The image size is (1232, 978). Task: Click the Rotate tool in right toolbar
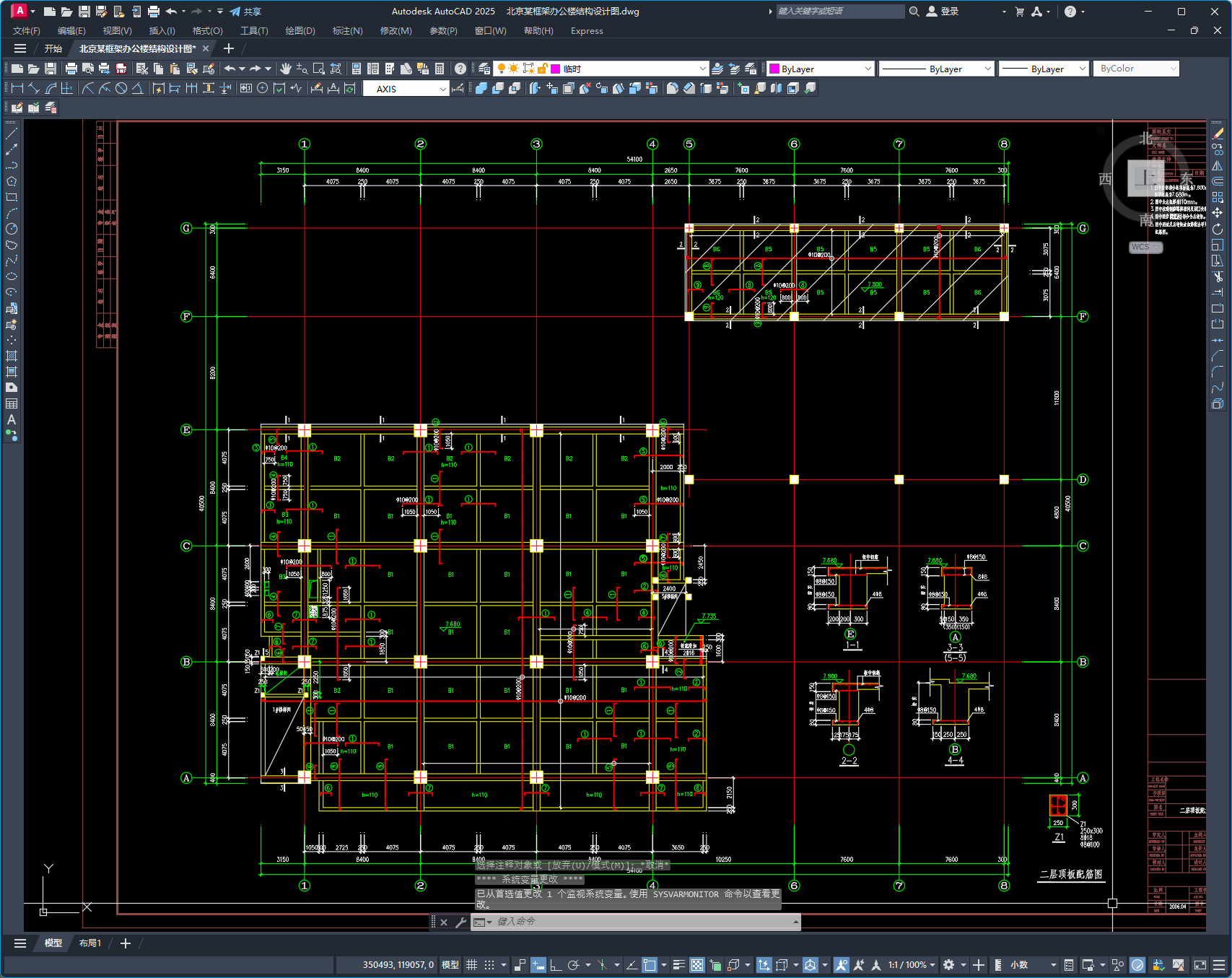tap(1218, 229)
